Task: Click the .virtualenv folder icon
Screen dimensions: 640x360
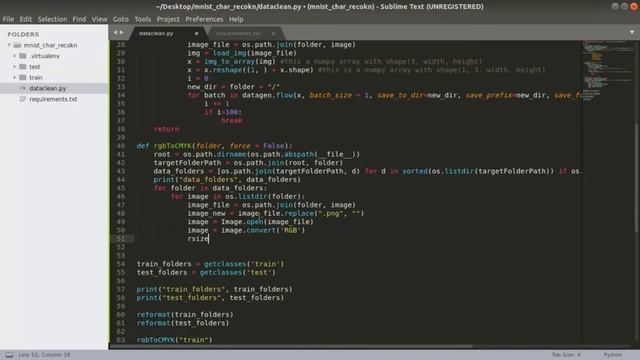Action: (23, 56)
